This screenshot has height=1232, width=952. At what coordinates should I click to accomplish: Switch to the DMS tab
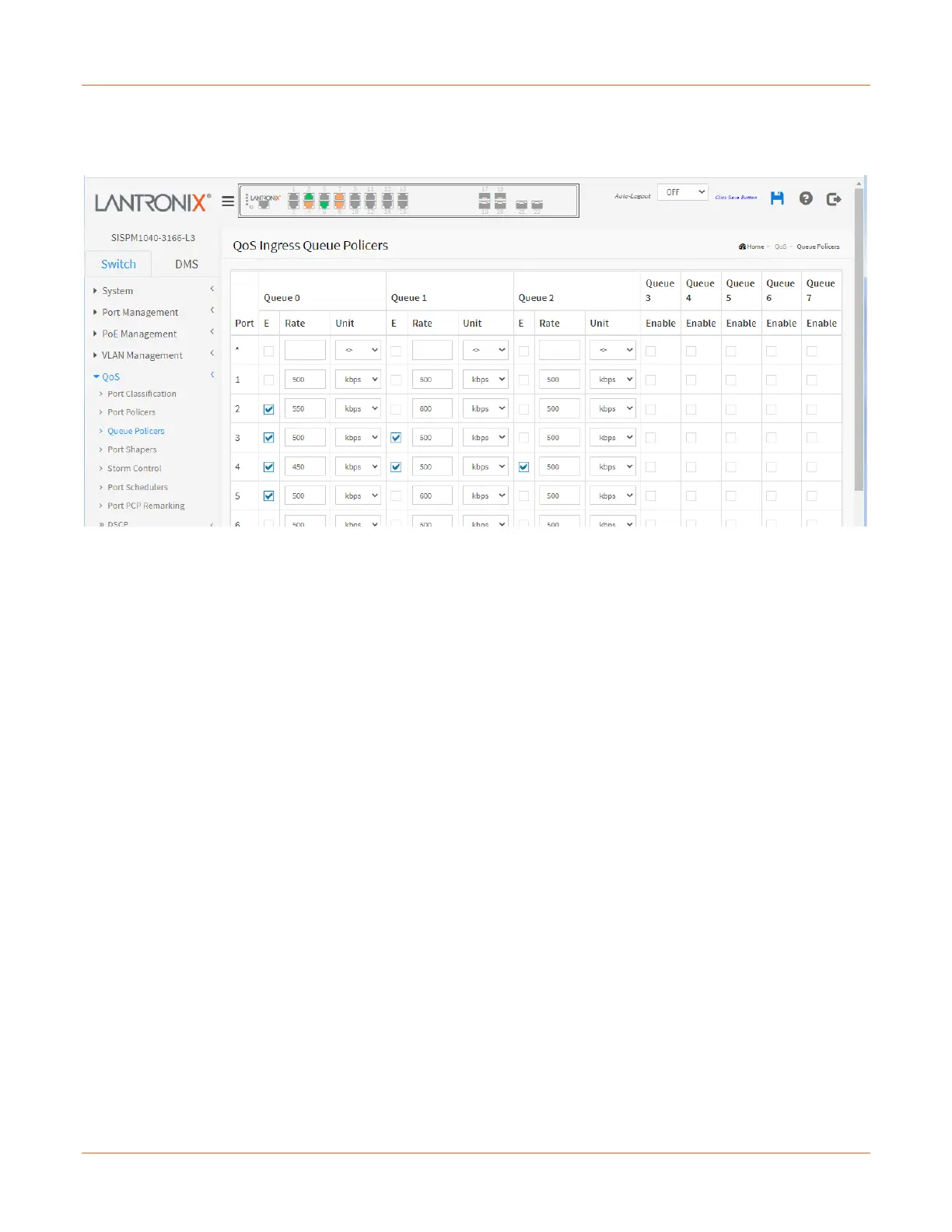click(187, 264)
